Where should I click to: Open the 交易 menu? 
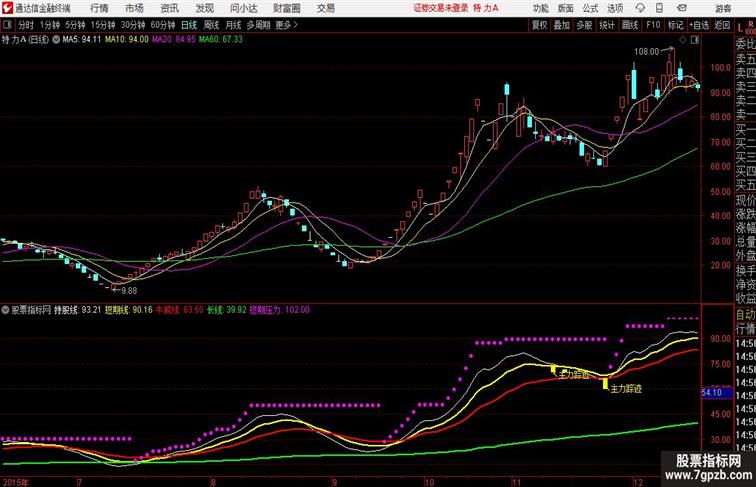[325, 8]
